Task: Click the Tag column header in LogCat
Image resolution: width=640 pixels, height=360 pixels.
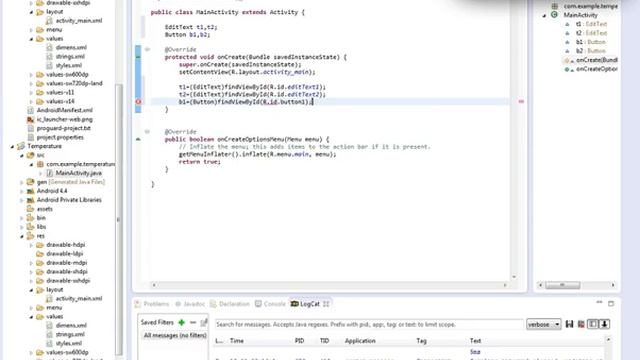Action: (421, 340)
